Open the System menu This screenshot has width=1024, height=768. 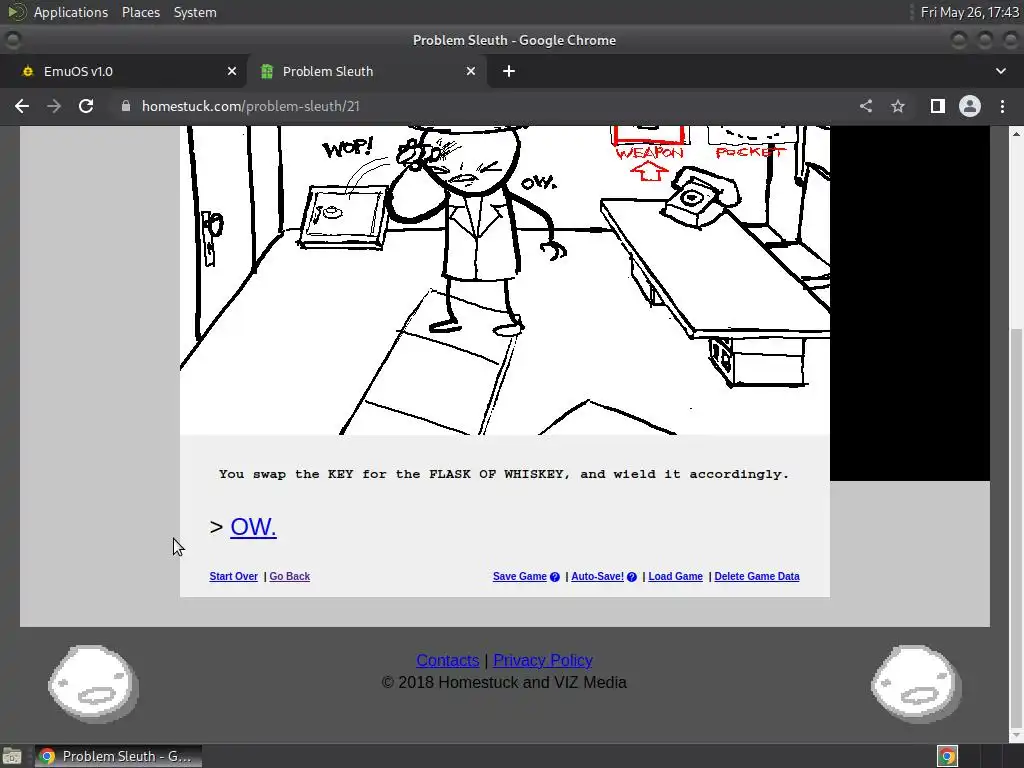(x=195, y=12)
